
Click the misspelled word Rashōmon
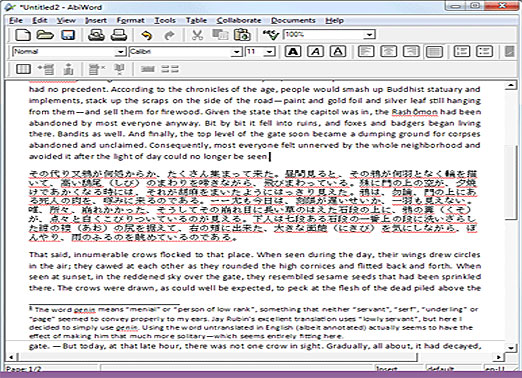pos(414,112)
